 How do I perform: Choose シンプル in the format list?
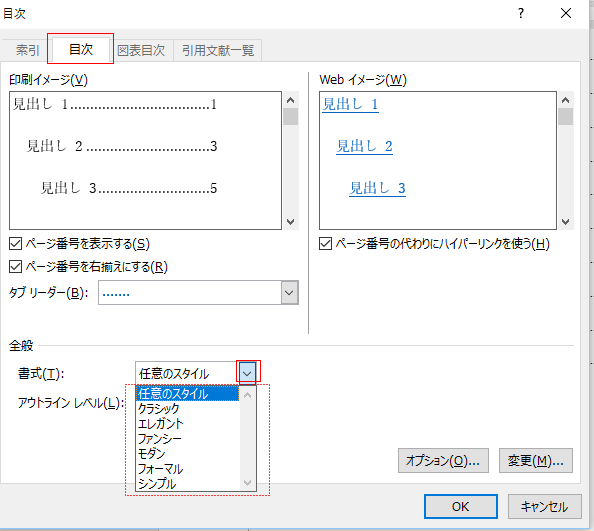point(187,484)
